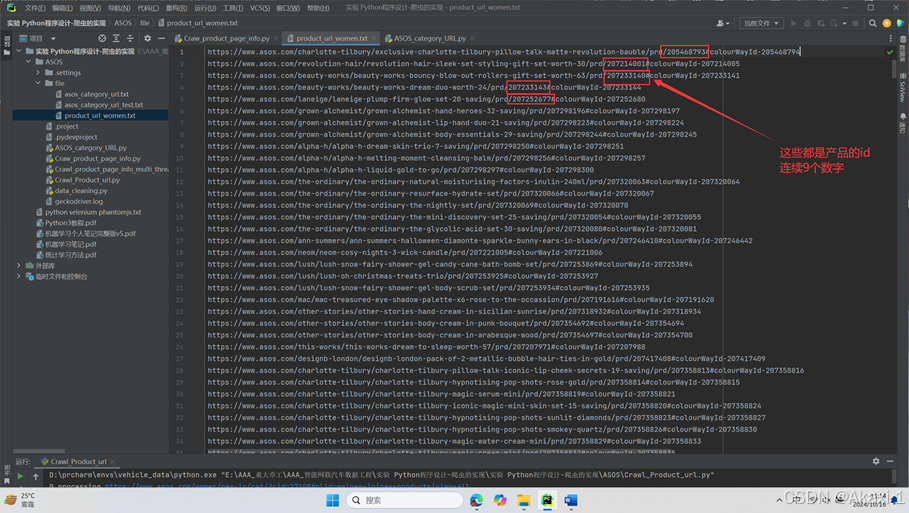The image size is (909, 513).
Task: Select asos_category_url.txt in project tree
Action: [96, 94]
